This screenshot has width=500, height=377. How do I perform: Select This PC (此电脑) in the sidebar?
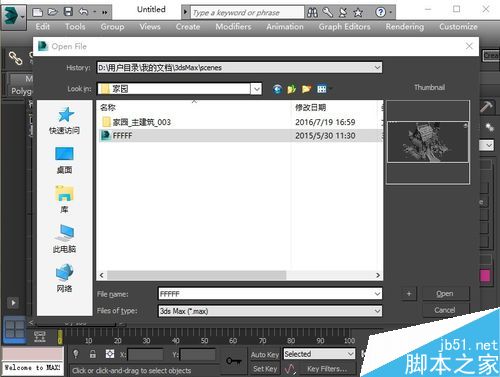point(64,239)
